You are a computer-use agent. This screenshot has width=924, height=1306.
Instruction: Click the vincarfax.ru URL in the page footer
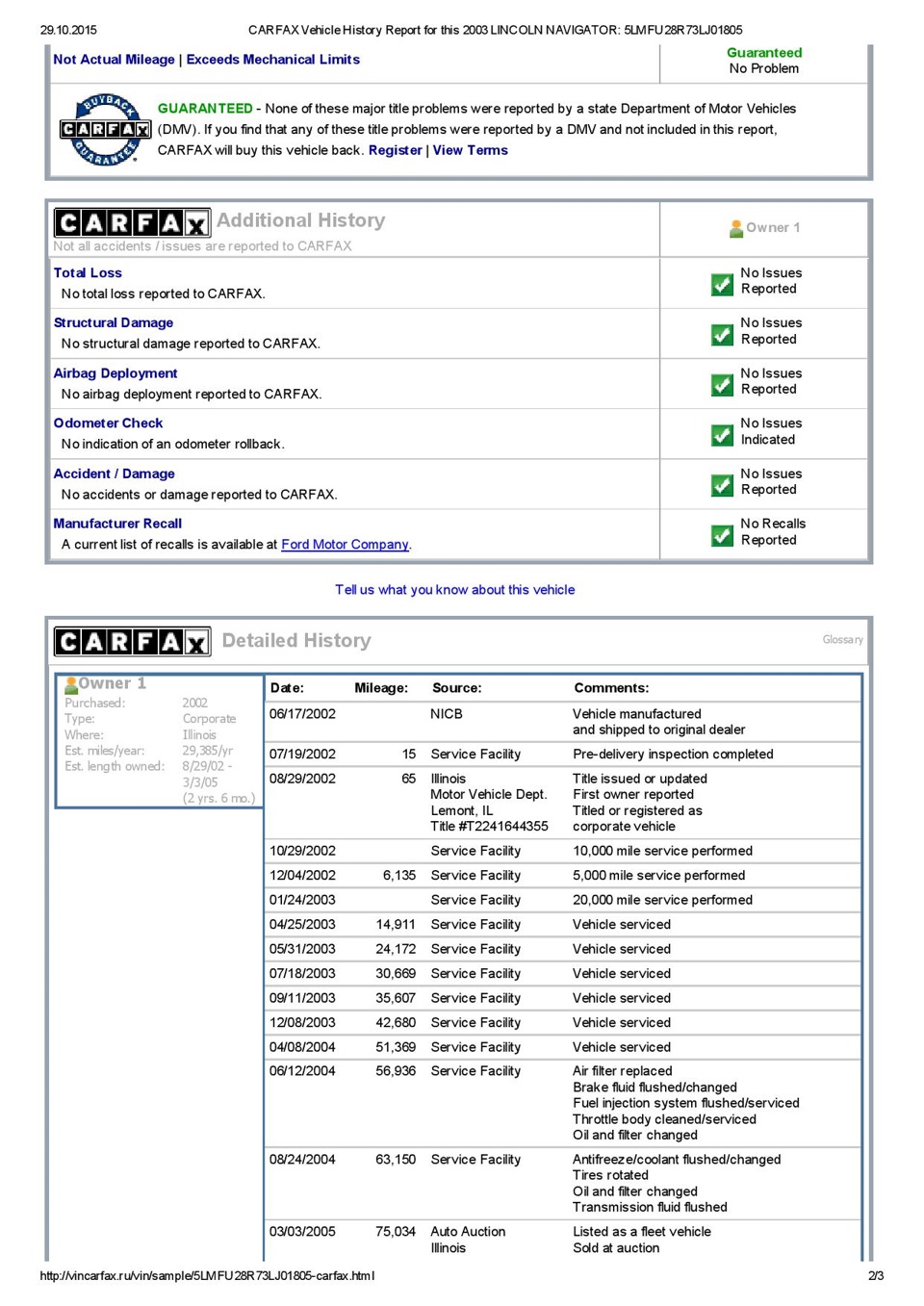[x=207, y=1276]
